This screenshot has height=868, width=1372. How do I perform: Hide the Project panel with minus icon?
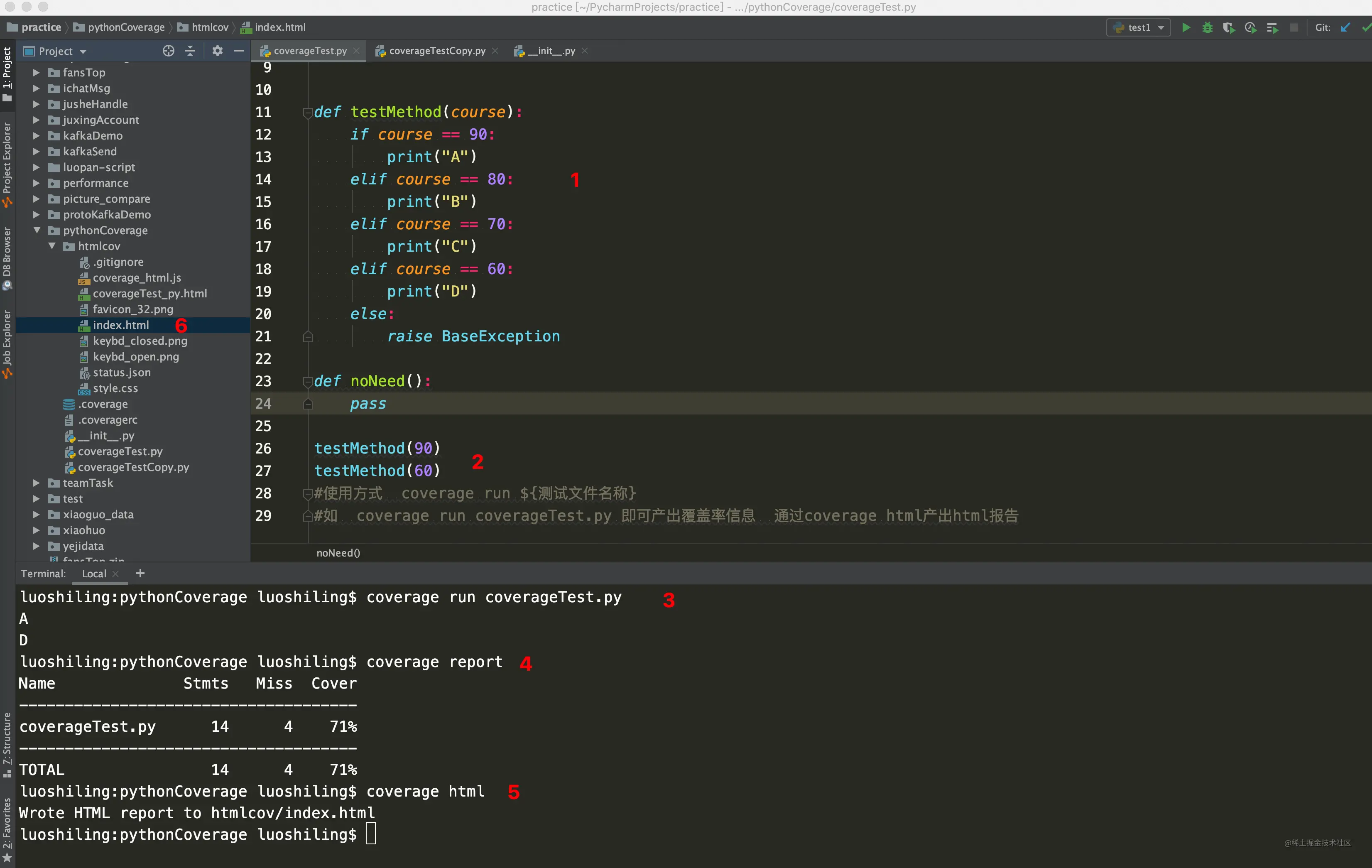tap(239, 51)
